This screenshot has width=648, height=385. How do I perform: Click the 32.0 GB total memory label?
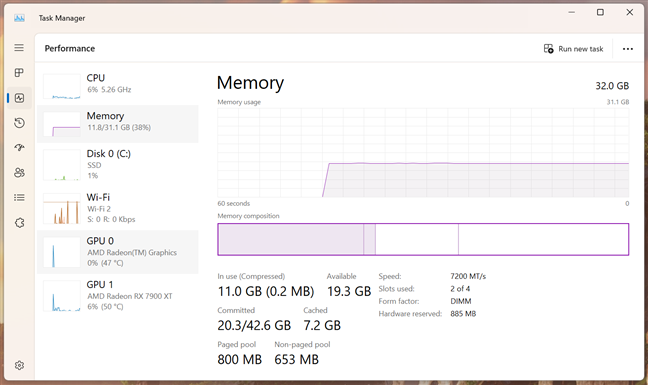[x=612, y=86]
